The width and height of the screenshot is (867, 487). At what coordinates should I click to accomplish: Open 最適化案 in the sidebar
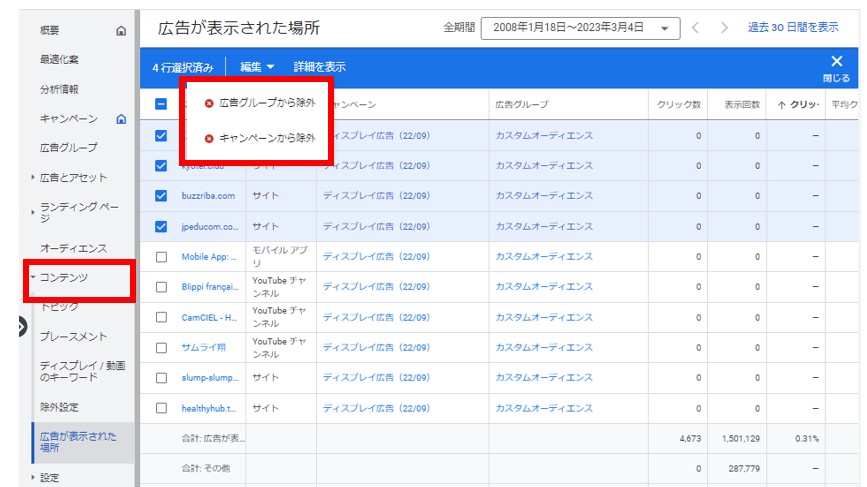(x=59, y=59)
